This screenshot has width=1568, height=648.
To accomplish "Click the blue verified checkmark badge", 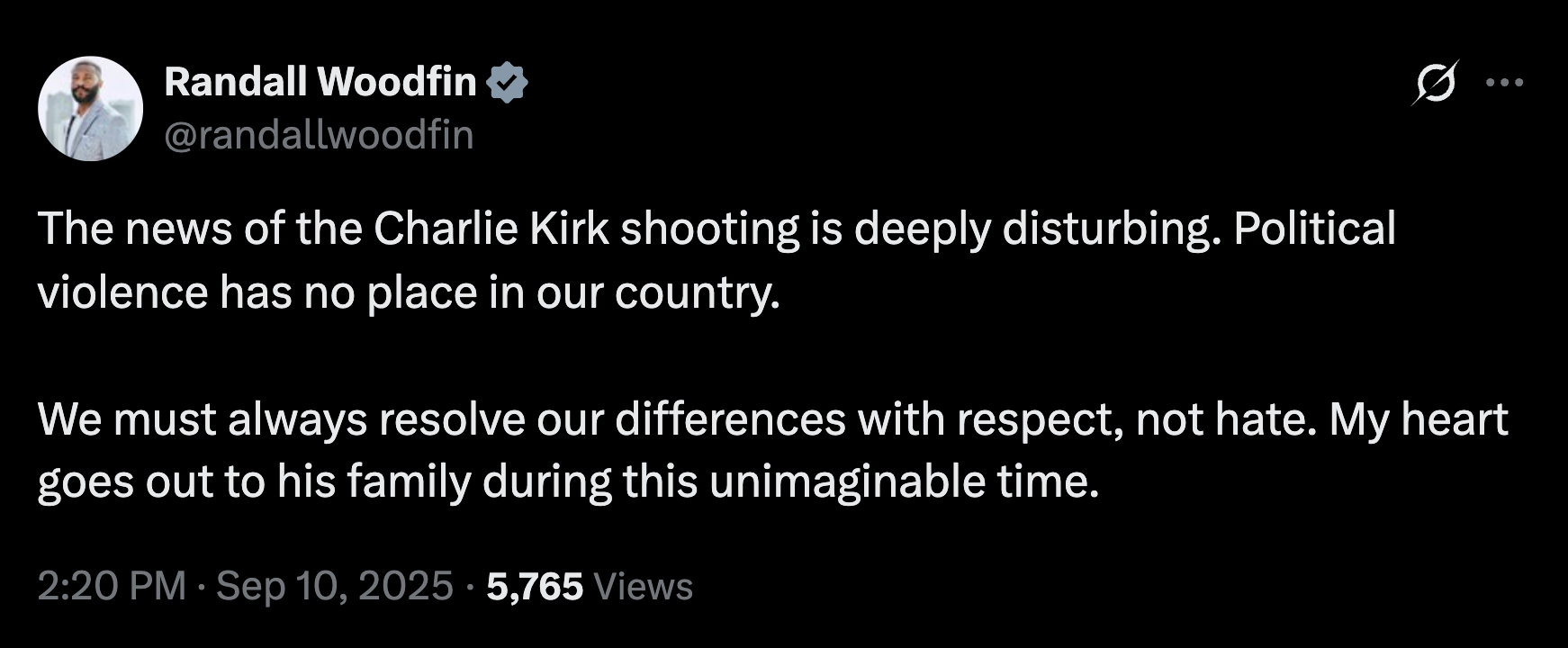I will tap(508, 83).
